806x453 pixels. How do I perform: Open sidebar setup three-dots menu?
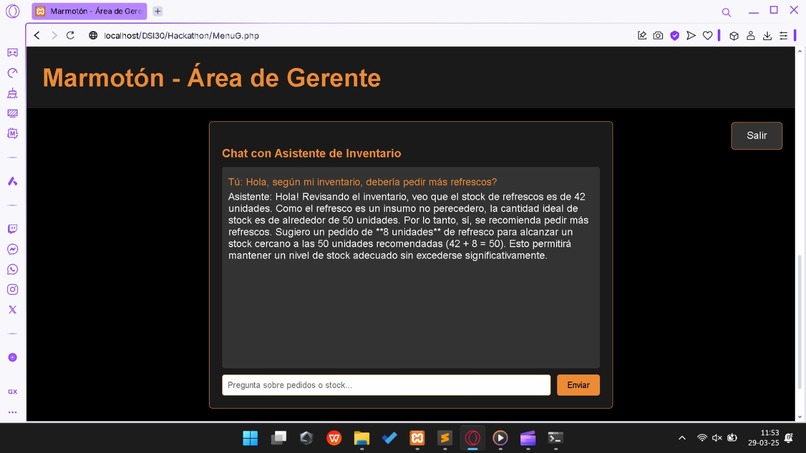pos(12,412)
